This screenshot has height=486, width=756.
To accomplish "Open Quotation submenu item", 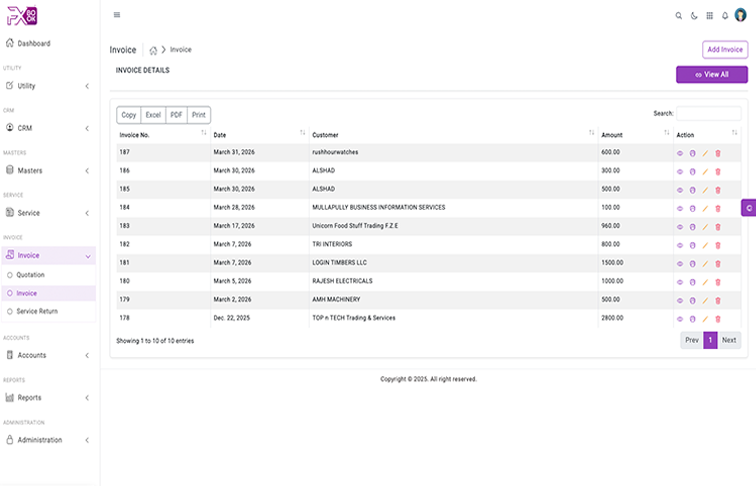I will tap(31, 275).
